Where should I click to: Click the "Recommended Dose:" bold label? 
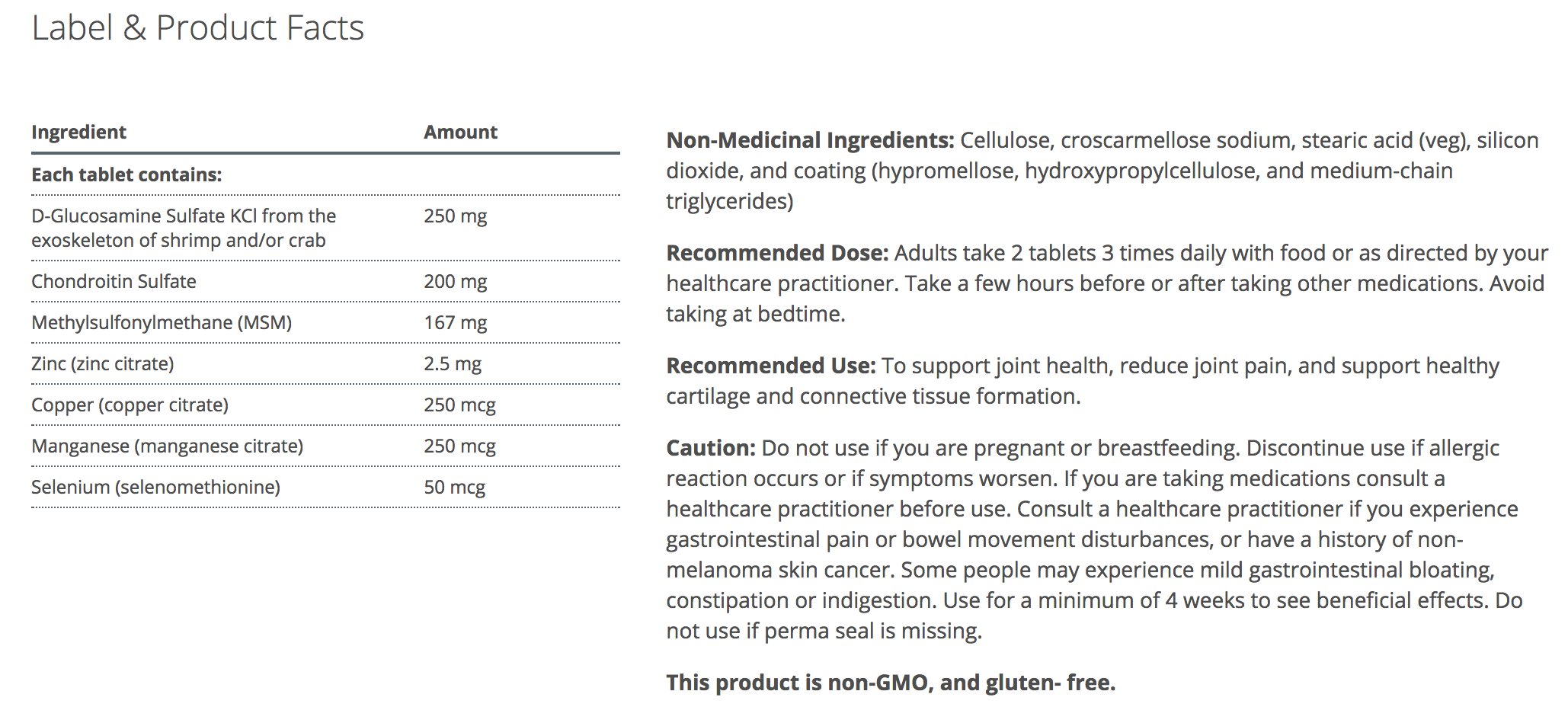point(777,253)
